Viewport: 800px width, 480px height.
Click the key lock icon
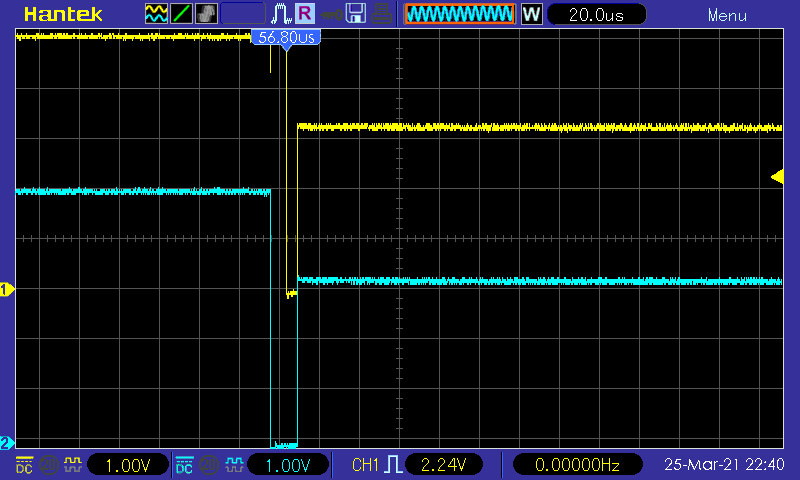coord(331,15)
